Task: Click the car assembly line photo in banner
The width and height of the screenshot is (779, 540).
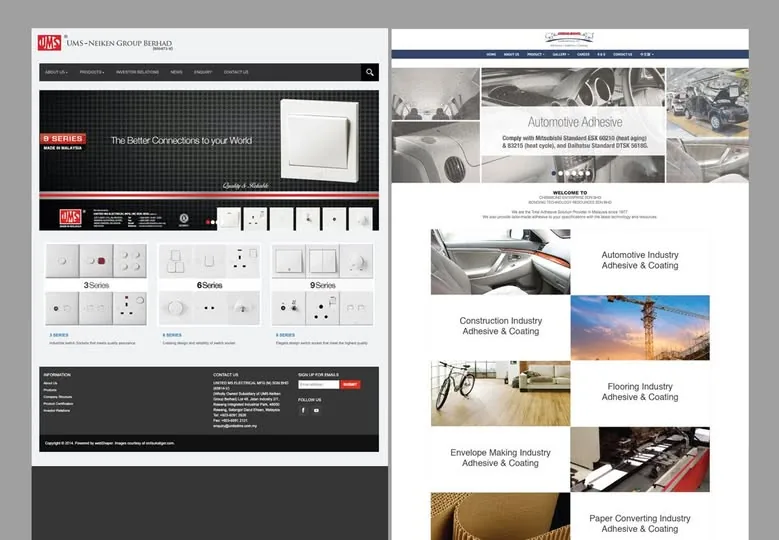Action: (x=707, y=102)
